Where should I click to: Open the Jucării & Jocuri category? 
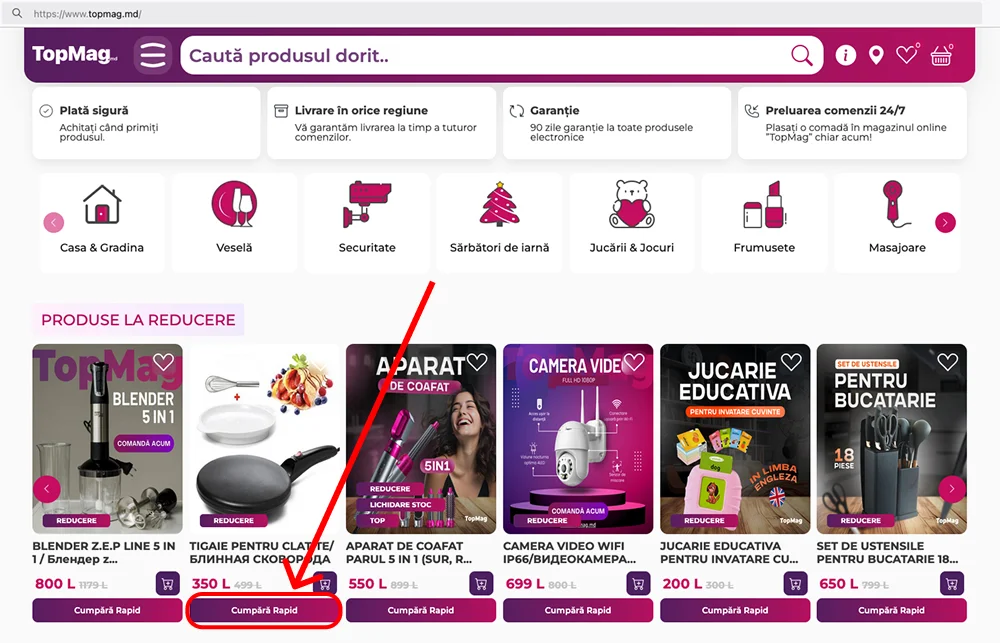pyautogui.click(x=631, y=223)
